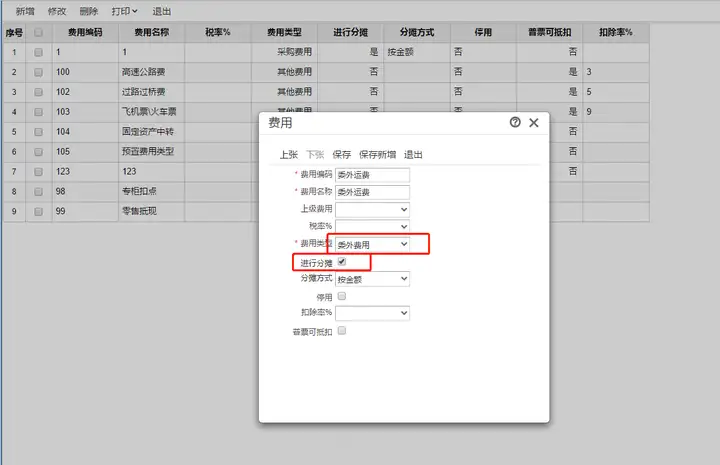Open the 扣除率% dropdown
Screen dimensions: 720x465
372,313
